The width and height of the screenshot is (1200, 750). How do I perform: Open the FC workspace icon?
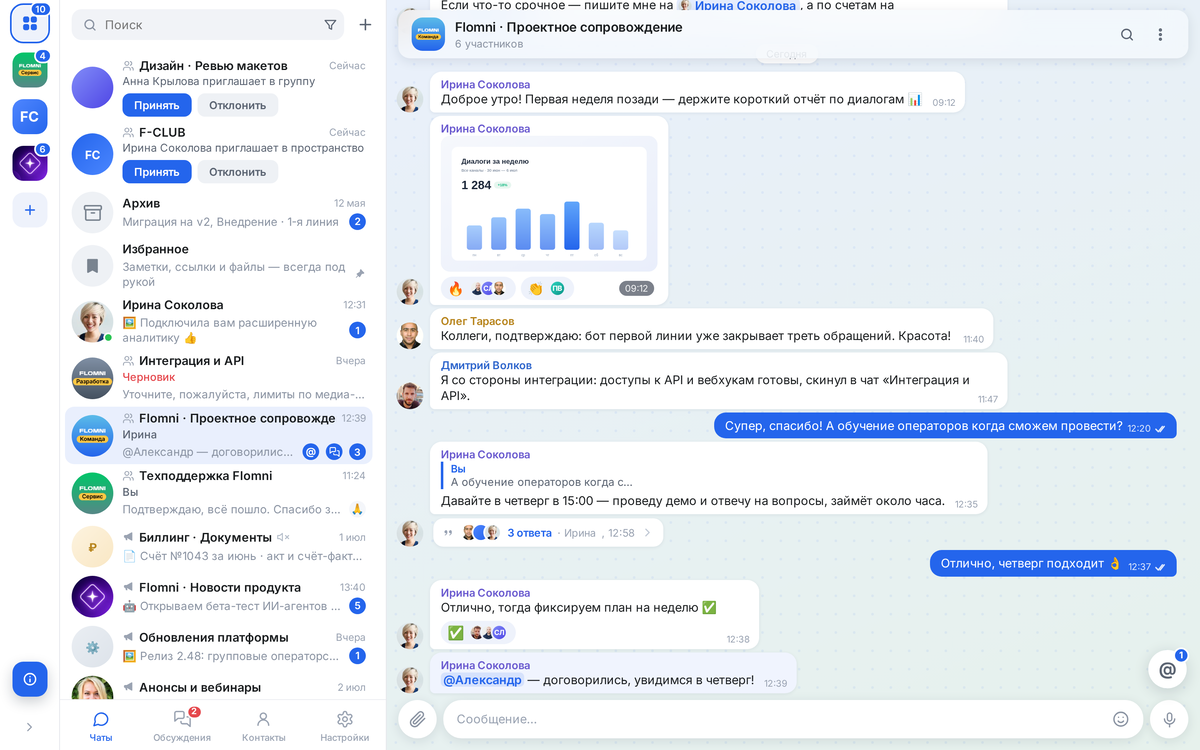click(29, 116)
